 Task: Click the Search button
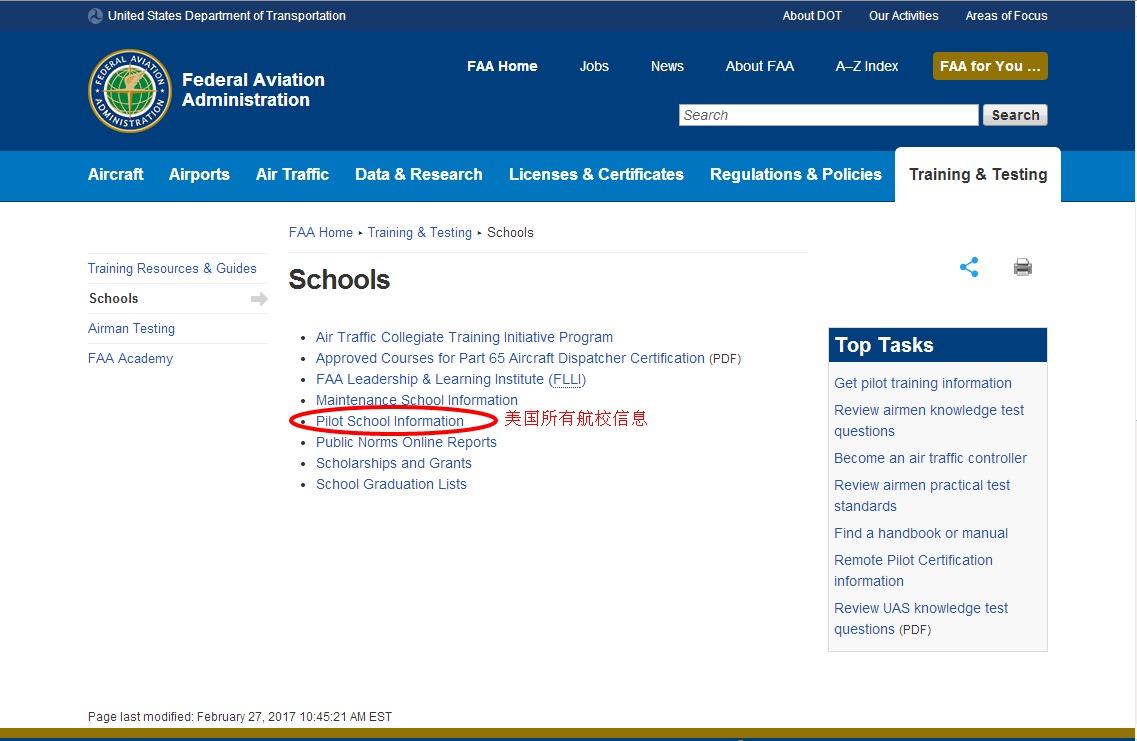coord(1015,115)
